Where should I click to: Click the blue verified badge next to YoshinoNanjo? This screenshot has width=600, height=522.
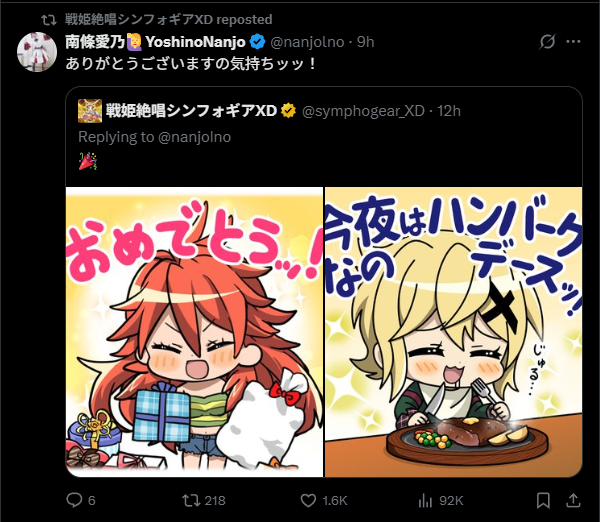click(258, 42)
